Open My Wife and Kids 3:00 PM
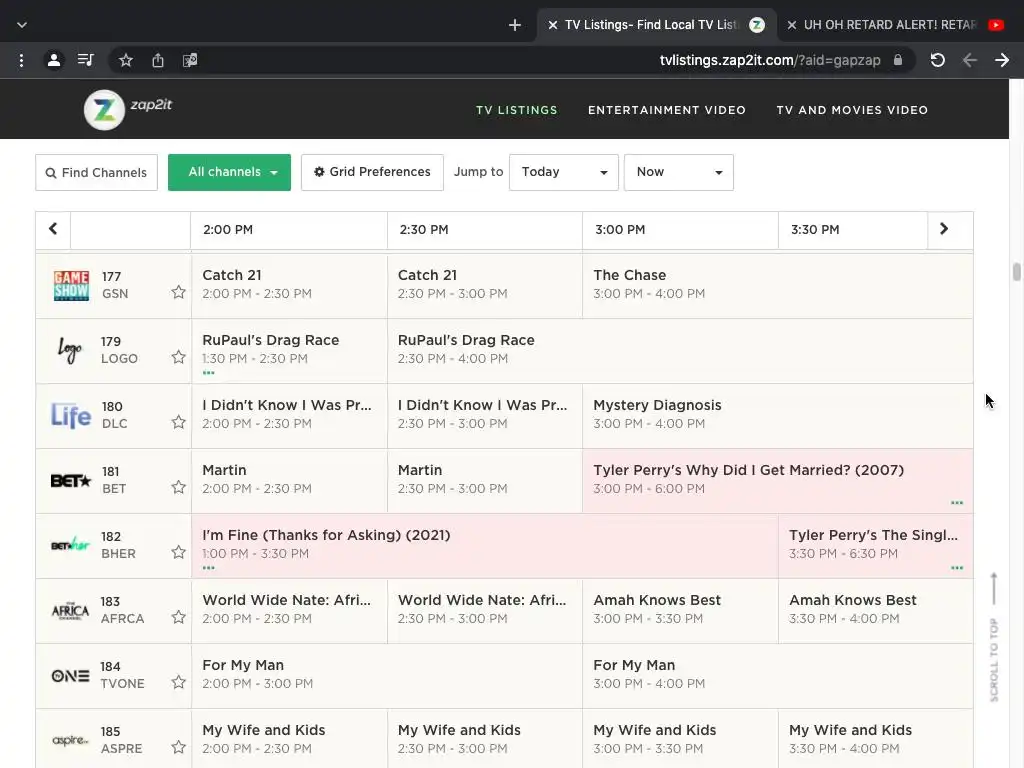This screenshot has width=1024, height=768. click(x=680, y=739)
